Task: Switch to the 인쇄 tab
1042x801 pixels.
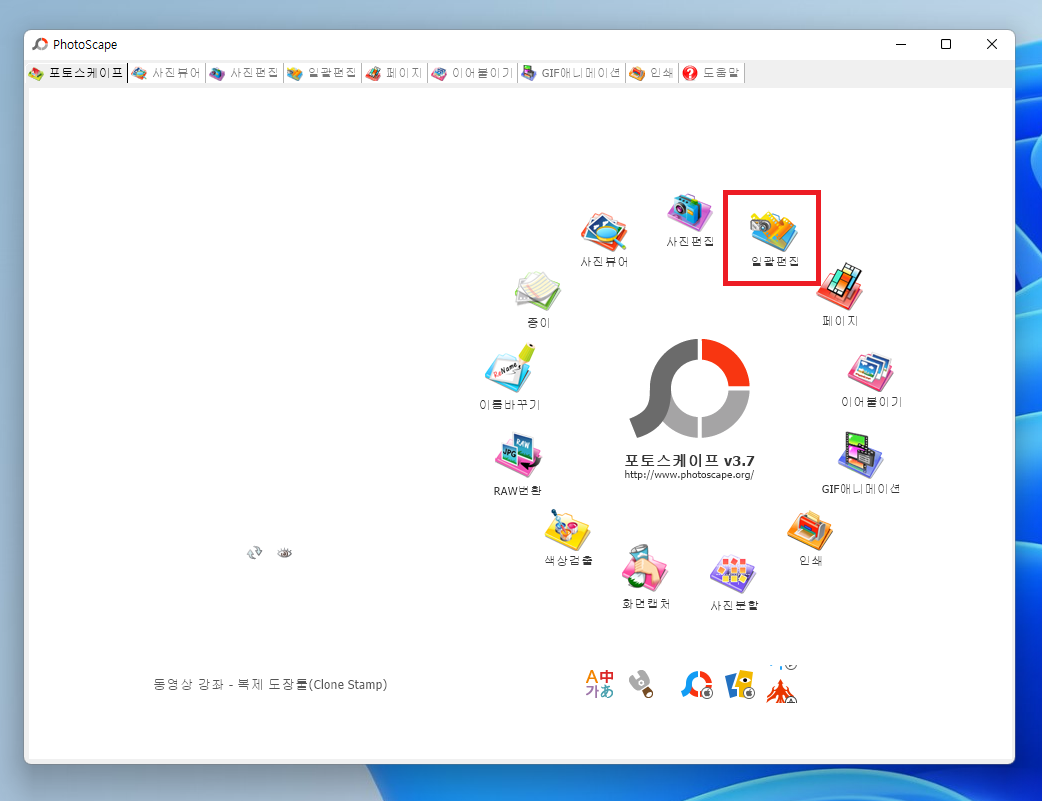Action: point(651,72)
